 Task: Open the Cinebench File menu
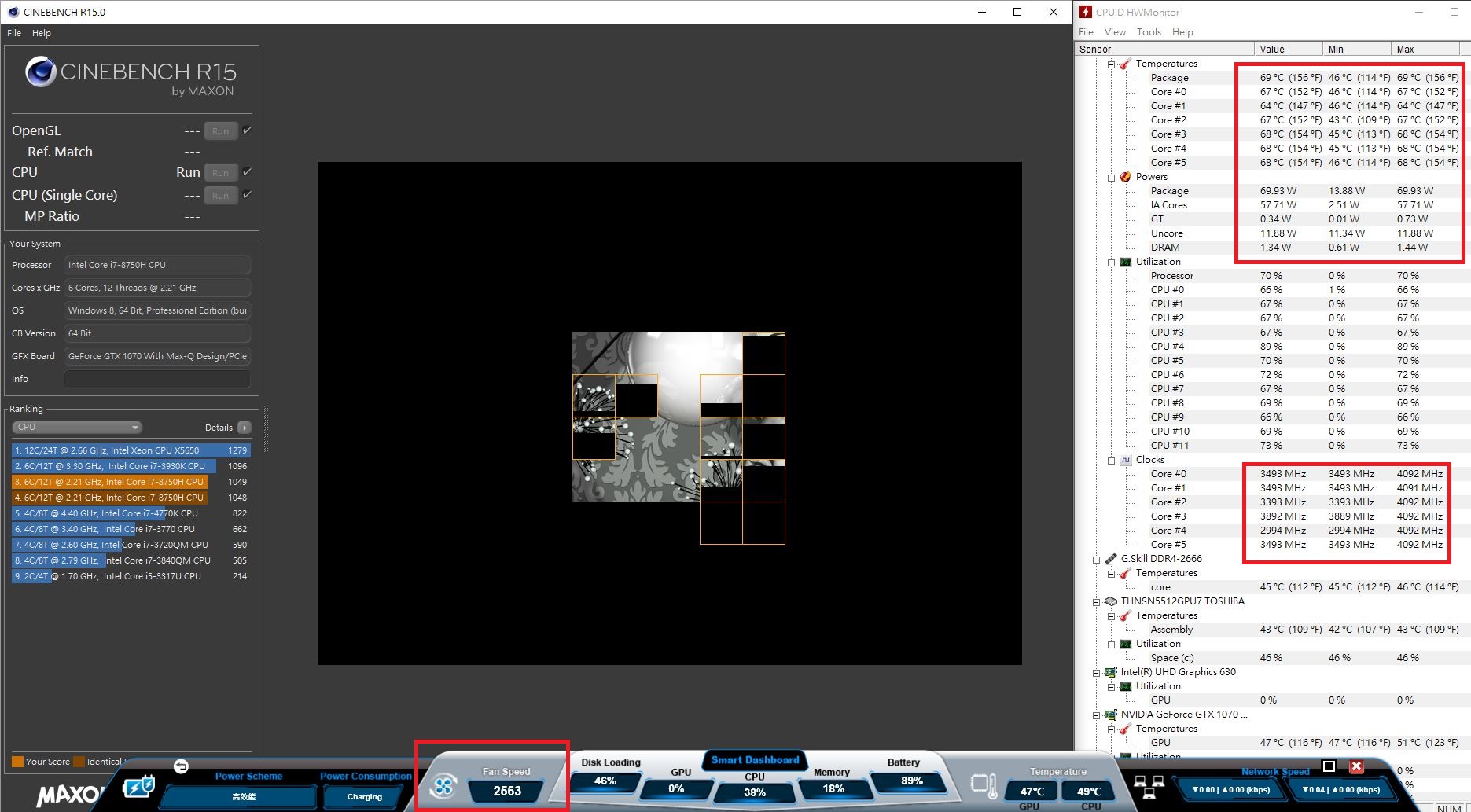14,33
